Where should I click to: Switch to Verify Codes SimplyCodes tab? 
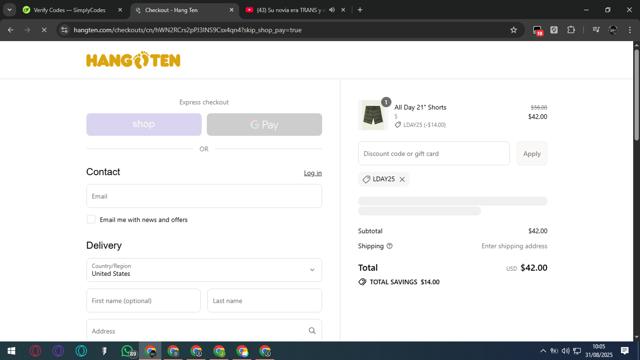click(69, 10)
